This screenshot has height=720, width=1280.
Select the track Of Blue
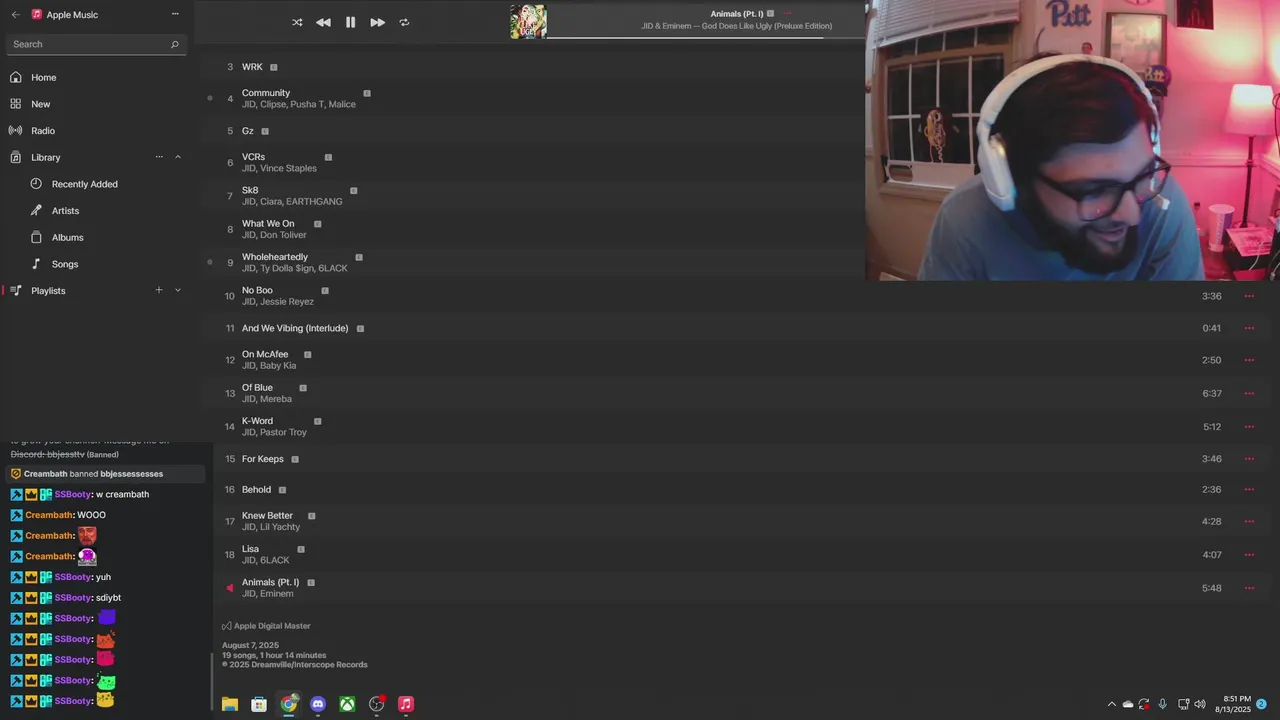tap(257, 388)
